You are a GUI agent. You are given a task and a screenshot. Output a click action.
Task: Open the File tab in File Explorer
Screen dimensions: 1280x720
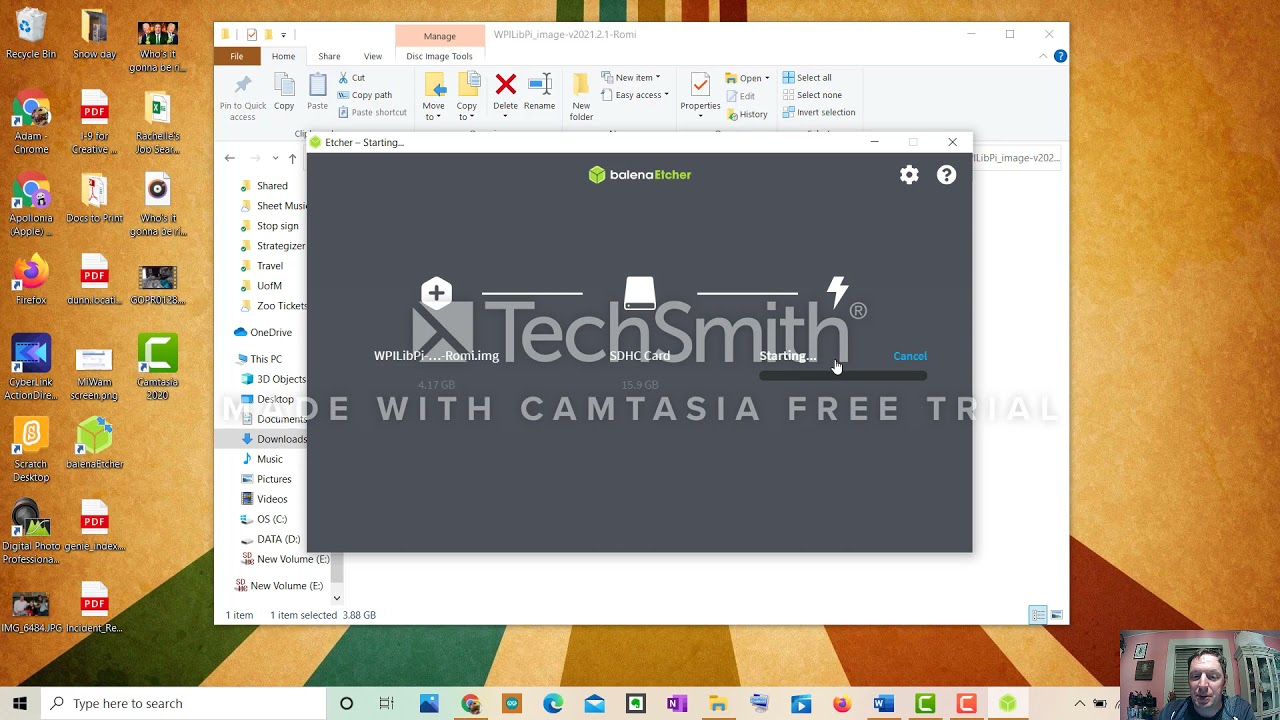tap(237, 56)
